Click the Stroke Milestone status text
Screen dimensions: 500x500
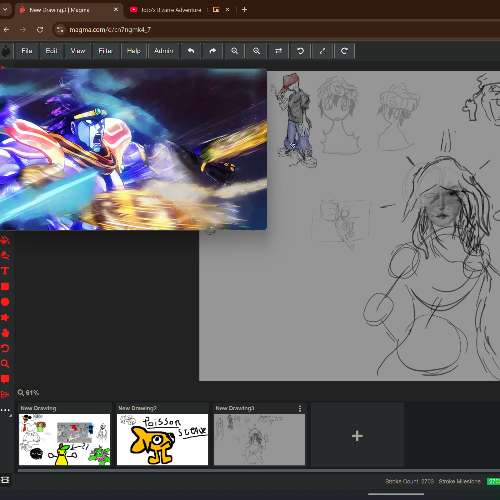459,481
